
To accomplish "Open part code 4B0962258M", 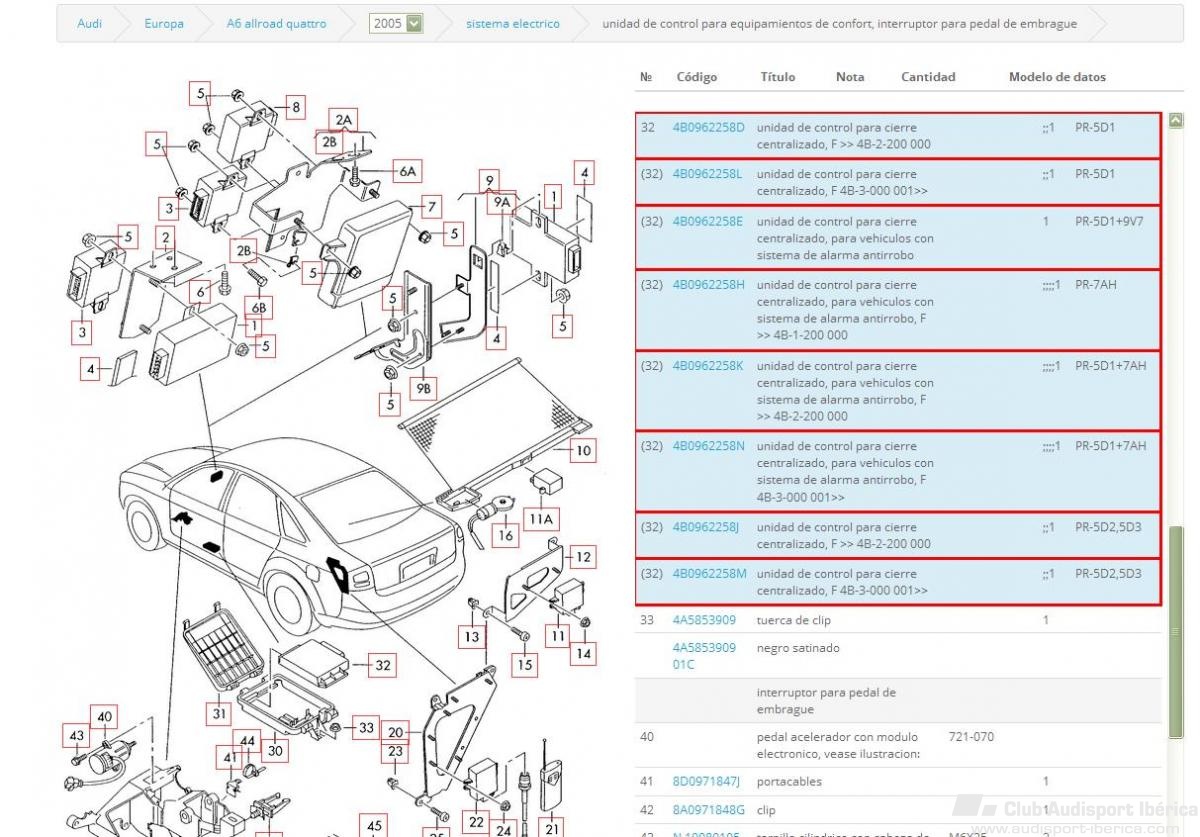I will (709, 574).
